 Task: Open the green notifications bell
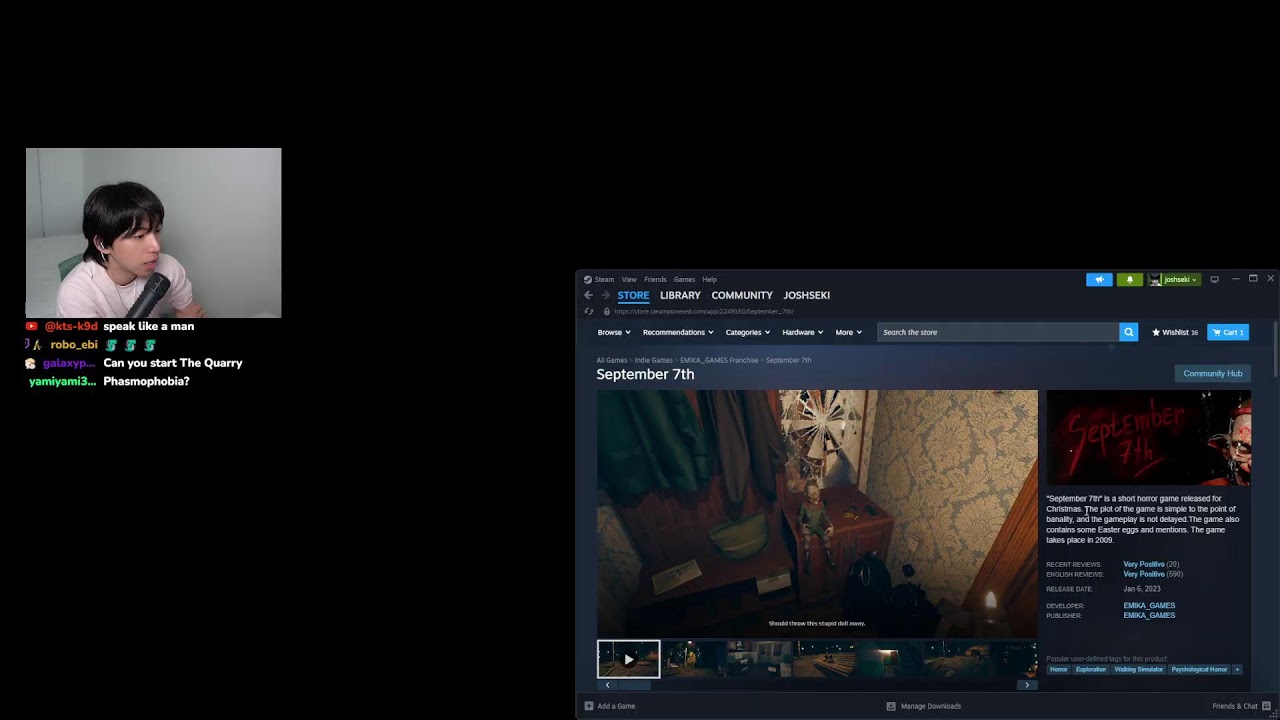[x=1130, y=279]
